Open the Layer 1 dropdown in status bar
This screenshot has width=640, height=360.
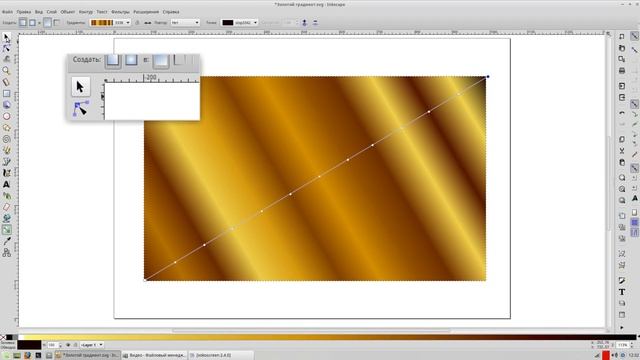[x=92, y=345]
